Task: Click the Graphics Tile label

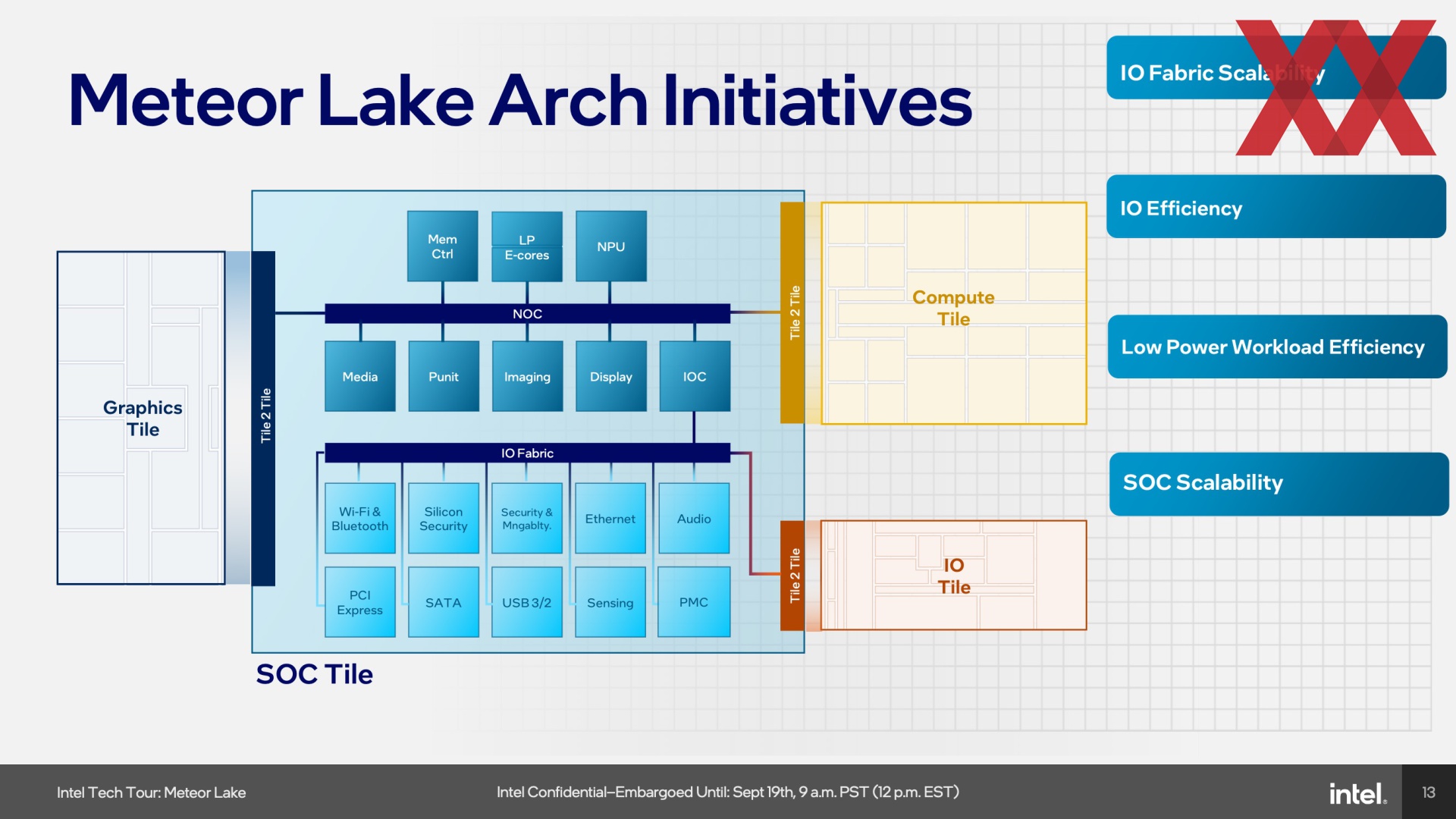Action: [x=143, y=419]
